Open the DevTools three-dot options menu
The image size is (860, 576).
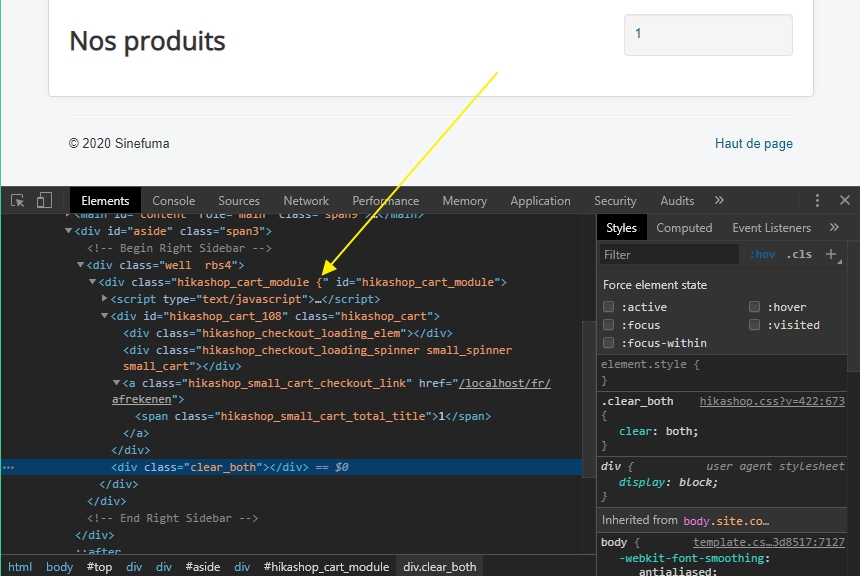coord(817,201)
